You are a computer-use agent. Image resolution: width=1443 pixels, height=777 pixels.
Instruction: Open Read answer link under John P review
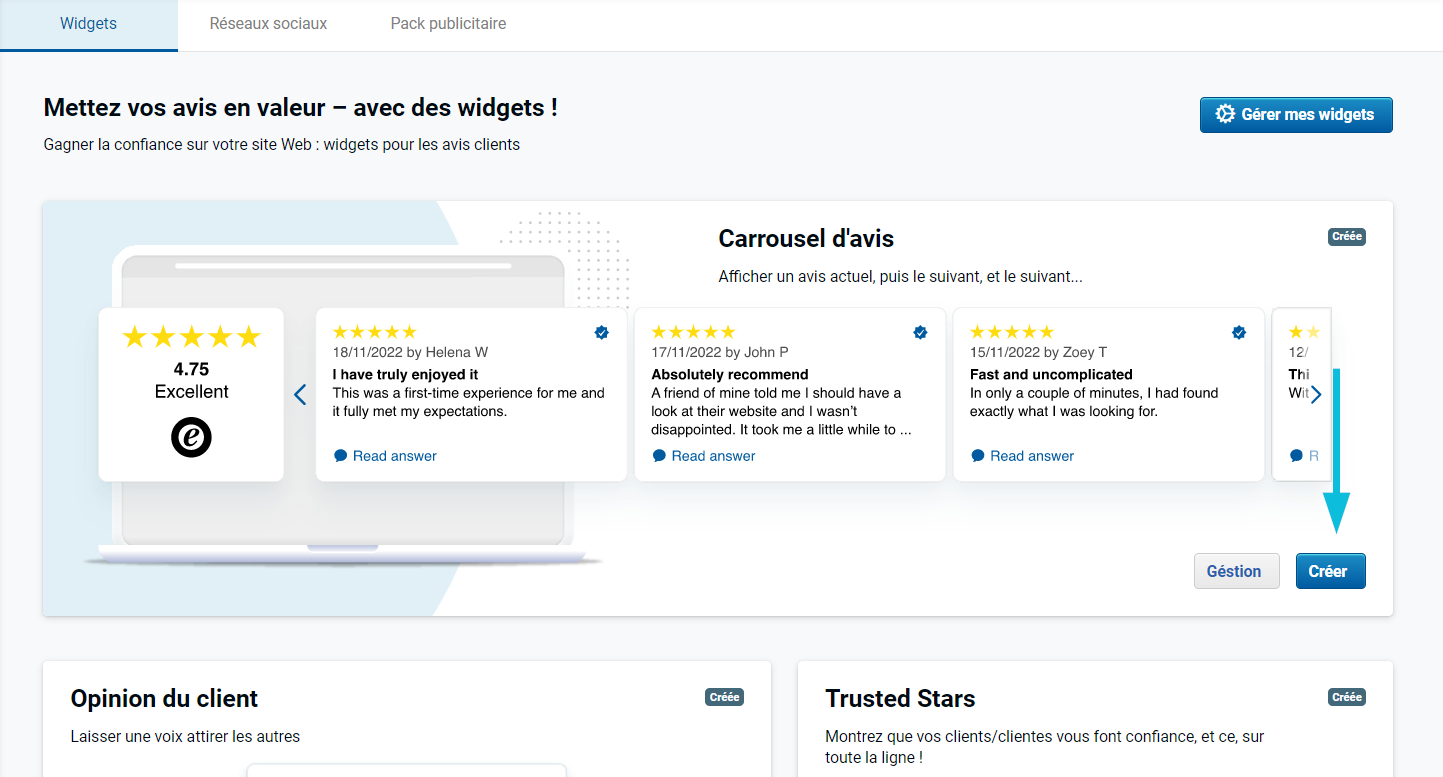click(713, 456)
